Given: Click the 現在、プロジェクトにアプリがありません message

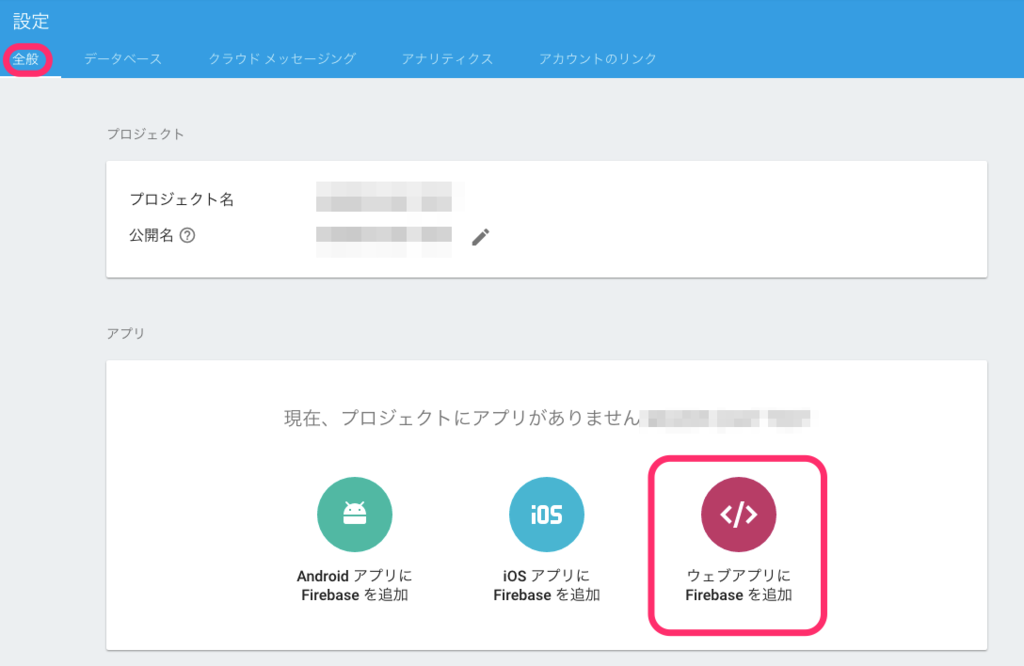Looking at the screenshot, I should click(x=461, y=418).
